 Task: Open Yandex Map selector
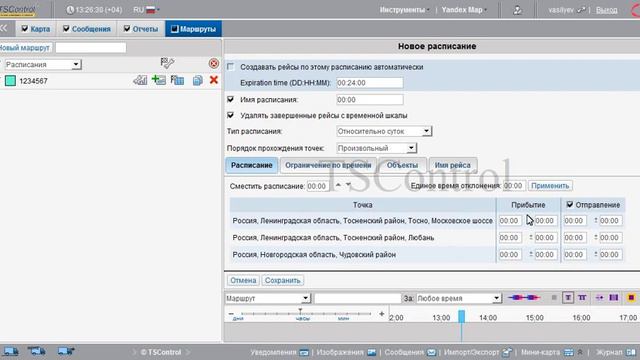pyautogui.click(x=464, y=10)
